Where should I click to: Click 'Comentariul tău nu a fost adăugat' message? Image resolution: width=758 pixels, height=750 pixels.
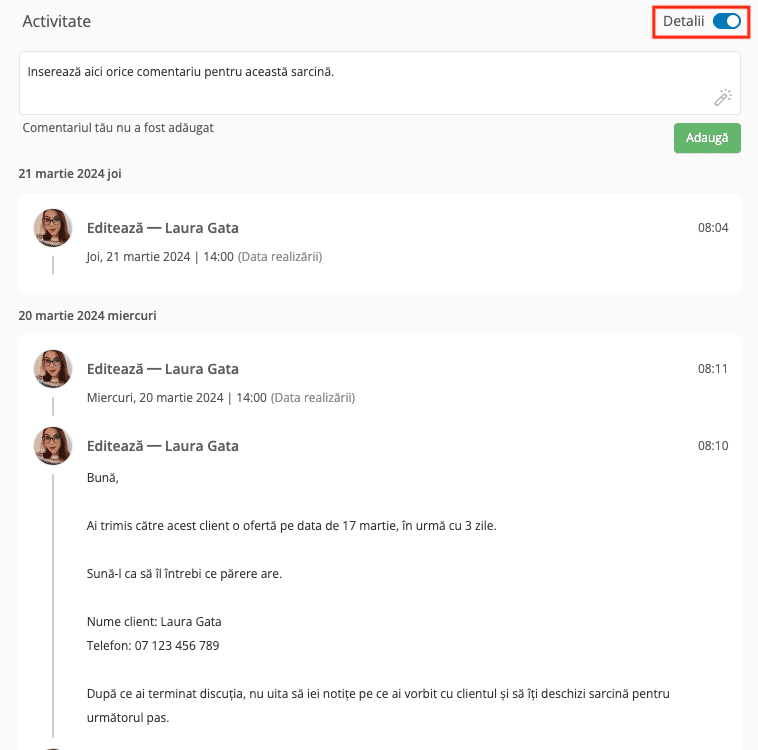118,128
